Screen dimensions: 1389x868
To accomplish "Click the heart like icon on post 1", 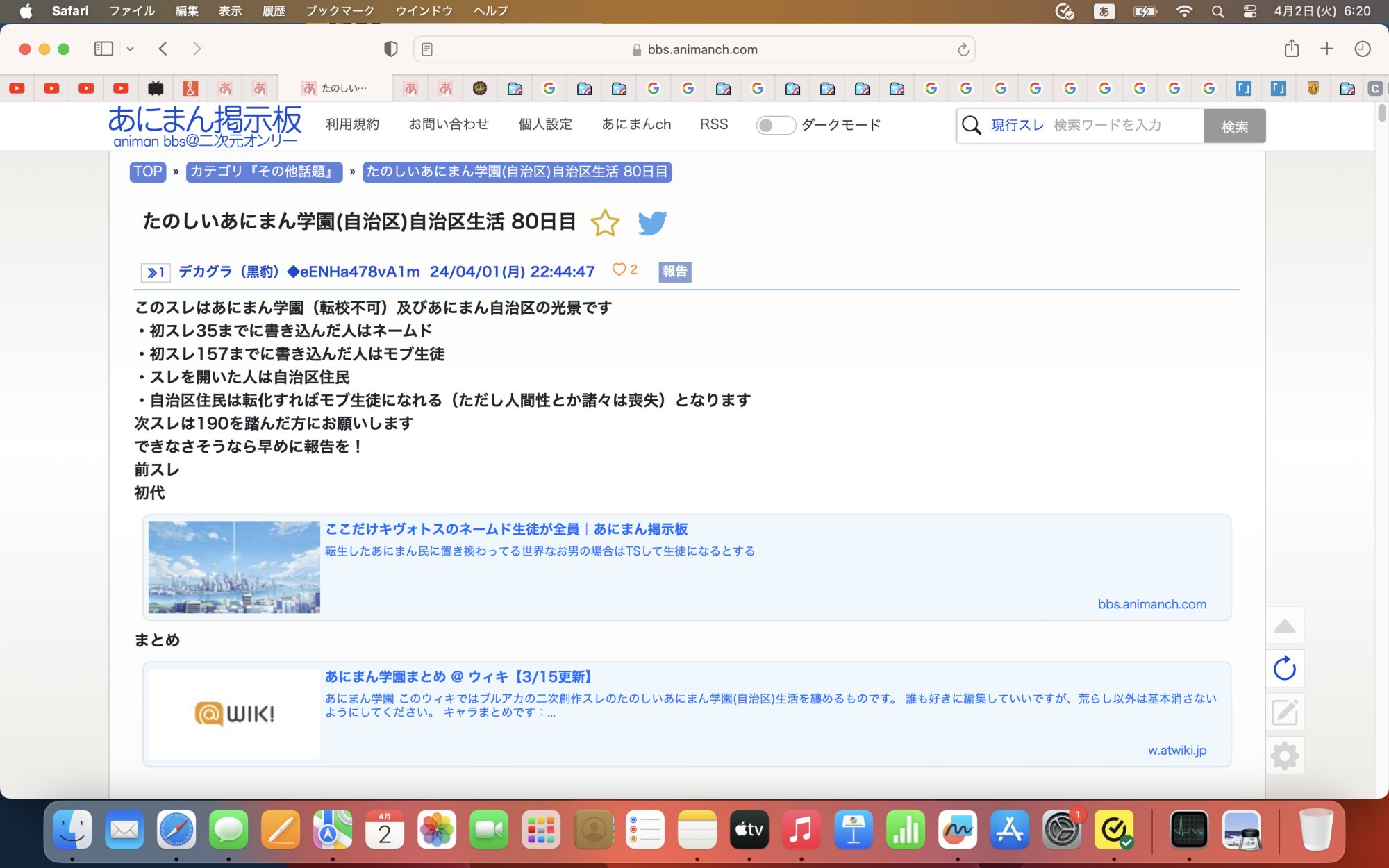I will click(x=618, y=270).
